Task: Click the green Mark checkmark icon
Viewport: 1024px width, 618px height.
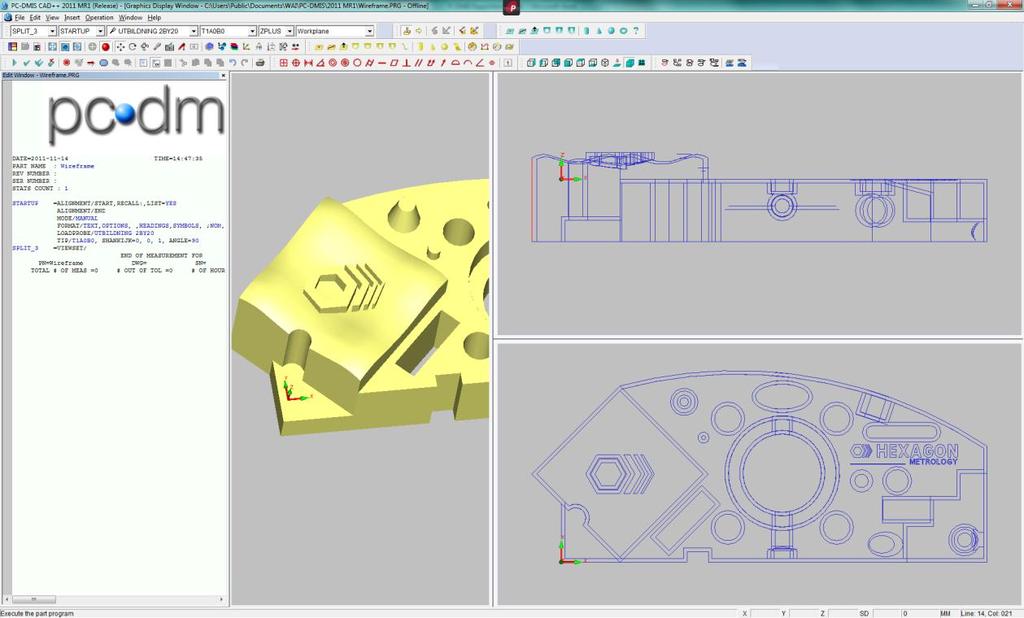Action: click(27, 63)
